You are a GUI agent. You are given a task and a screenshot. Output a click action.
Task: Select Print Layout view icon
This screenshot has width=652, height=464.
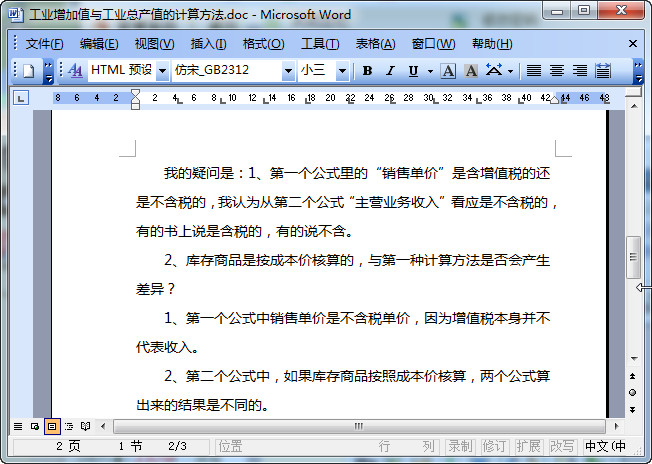click(52, 427)
